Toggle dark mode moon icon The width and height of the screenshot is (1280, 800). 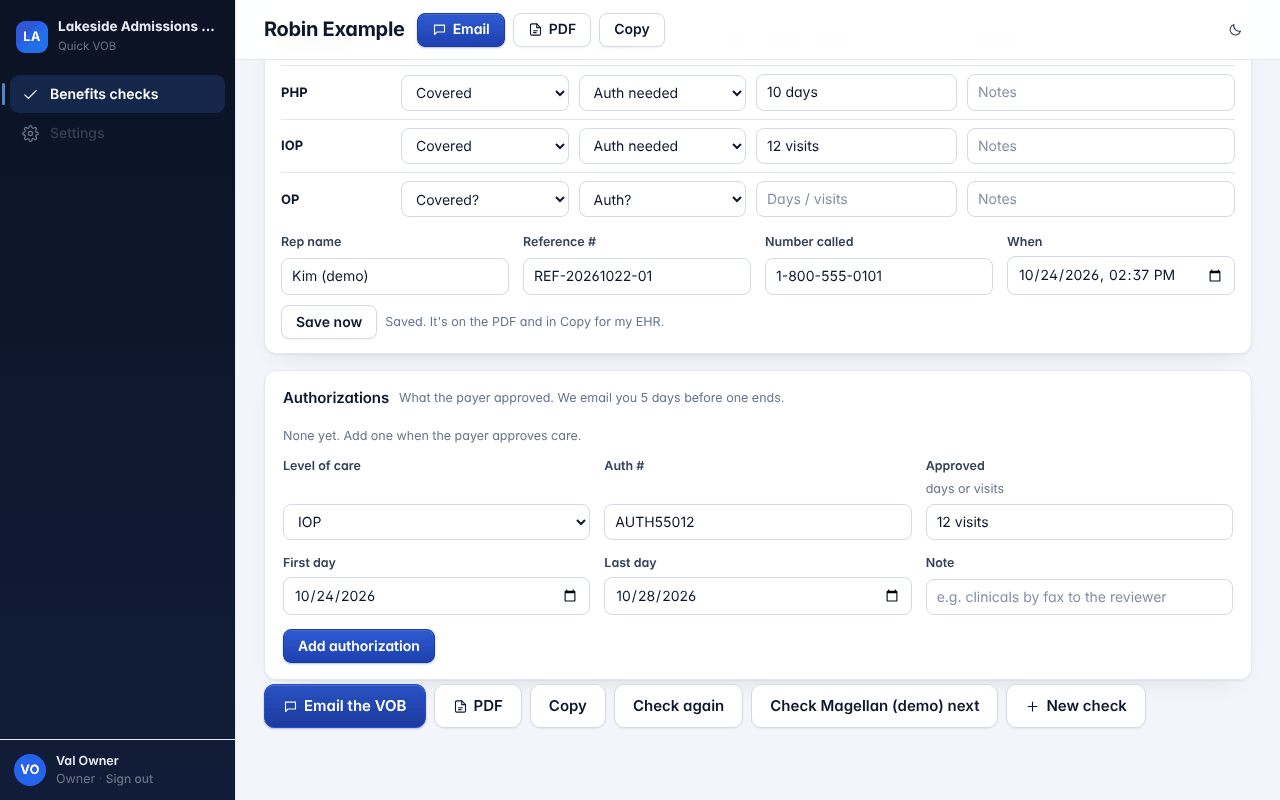[1235, 30]
